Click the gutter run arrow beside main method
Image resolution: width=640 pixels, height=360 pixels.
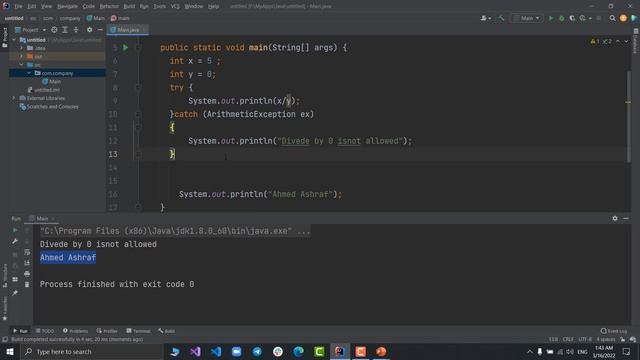126,48
